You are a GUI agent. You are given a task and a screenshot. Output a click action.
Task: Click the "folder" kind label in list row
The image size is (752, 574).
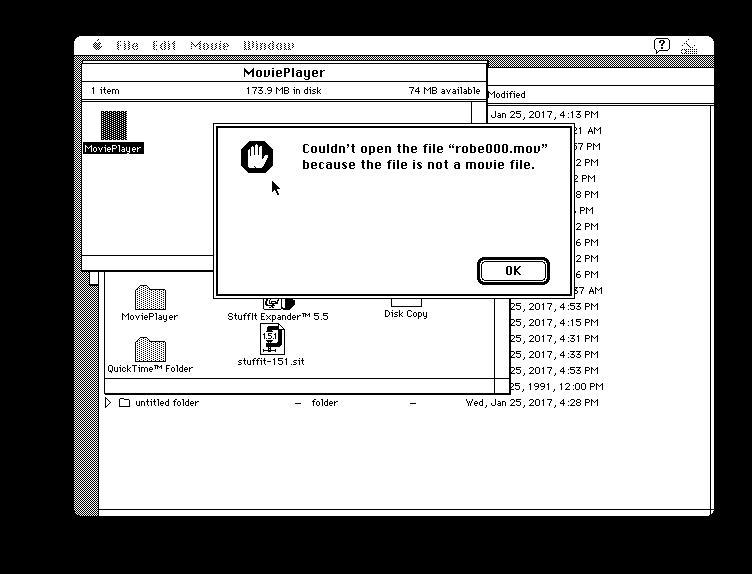(325, 403)
